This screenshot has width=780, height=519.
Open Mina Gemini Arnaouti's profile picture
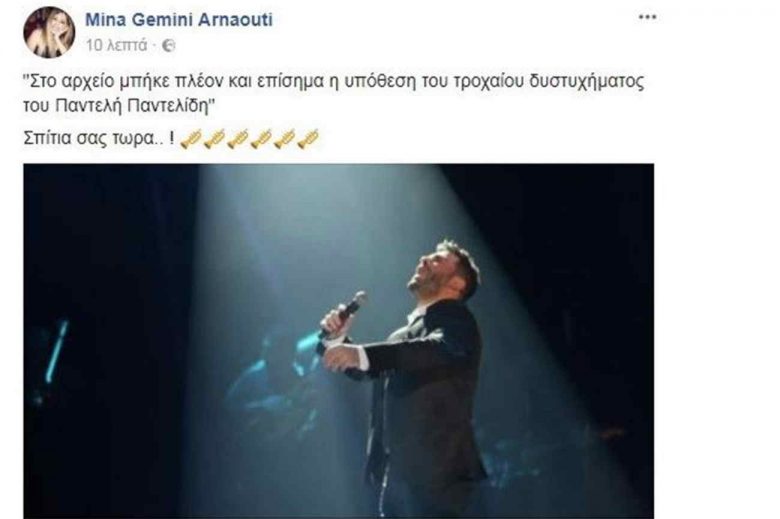coord(49,32)
